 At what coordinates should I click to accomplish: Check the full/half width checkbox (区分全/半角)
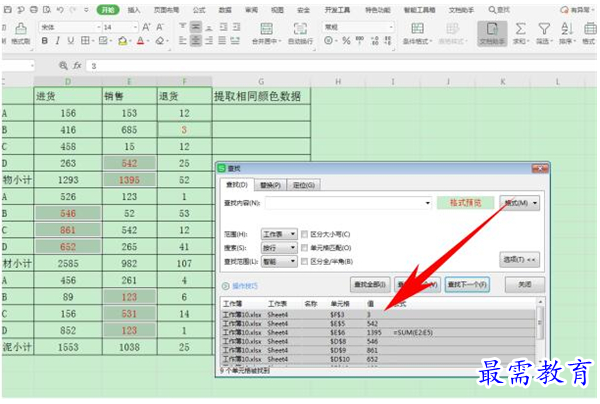click(305, 261)
